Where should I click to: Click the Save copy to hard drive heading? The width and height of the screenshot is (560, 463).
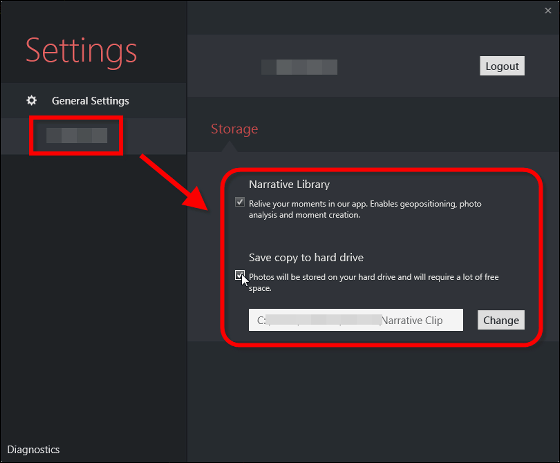(x=306, y=258)
